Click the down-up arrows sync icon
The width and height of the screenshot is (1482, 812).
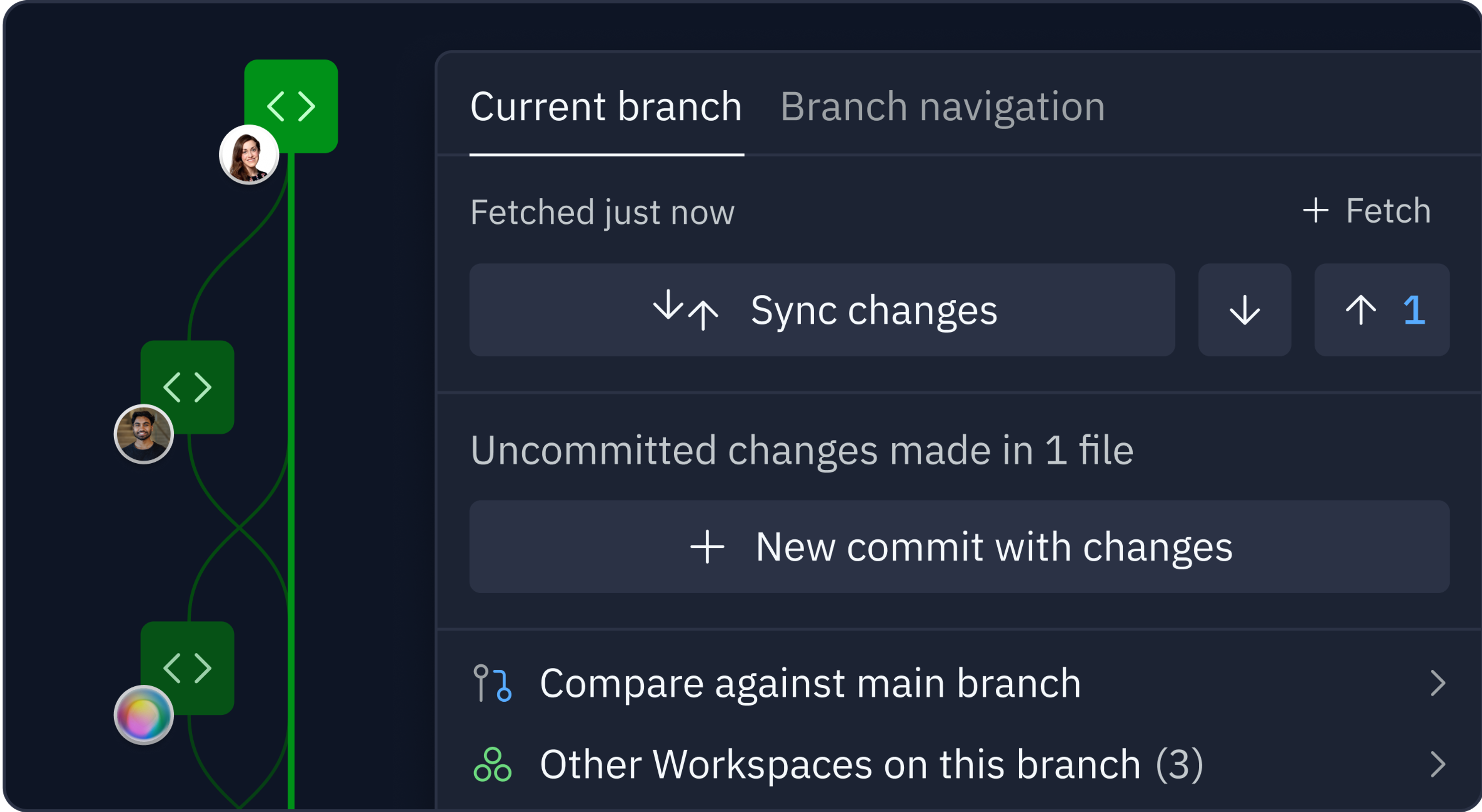pyautogui.click(x=686, y=310)
